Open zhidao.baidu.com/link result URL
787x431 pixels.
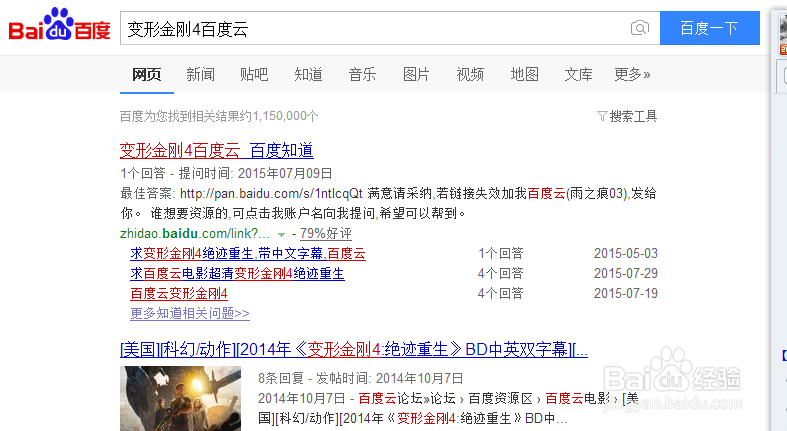(195, 233)
